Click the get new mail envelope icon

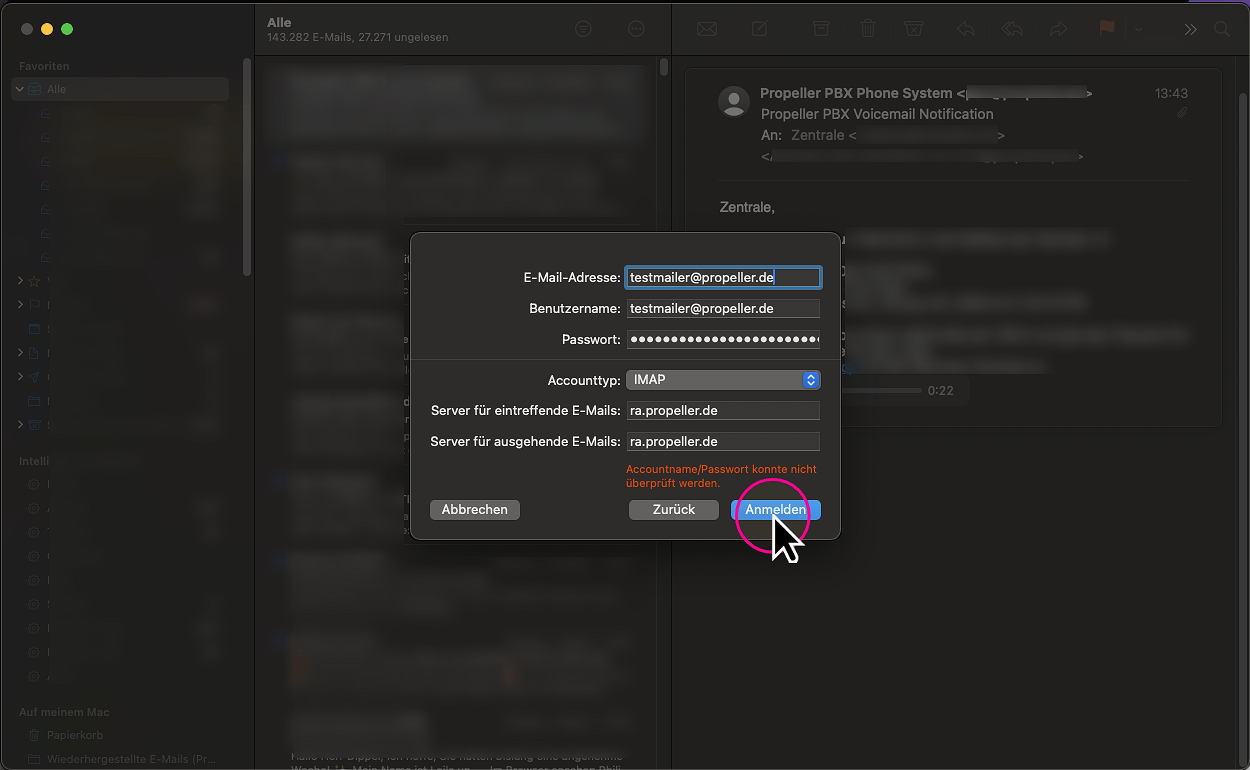[x=707, y=29]
